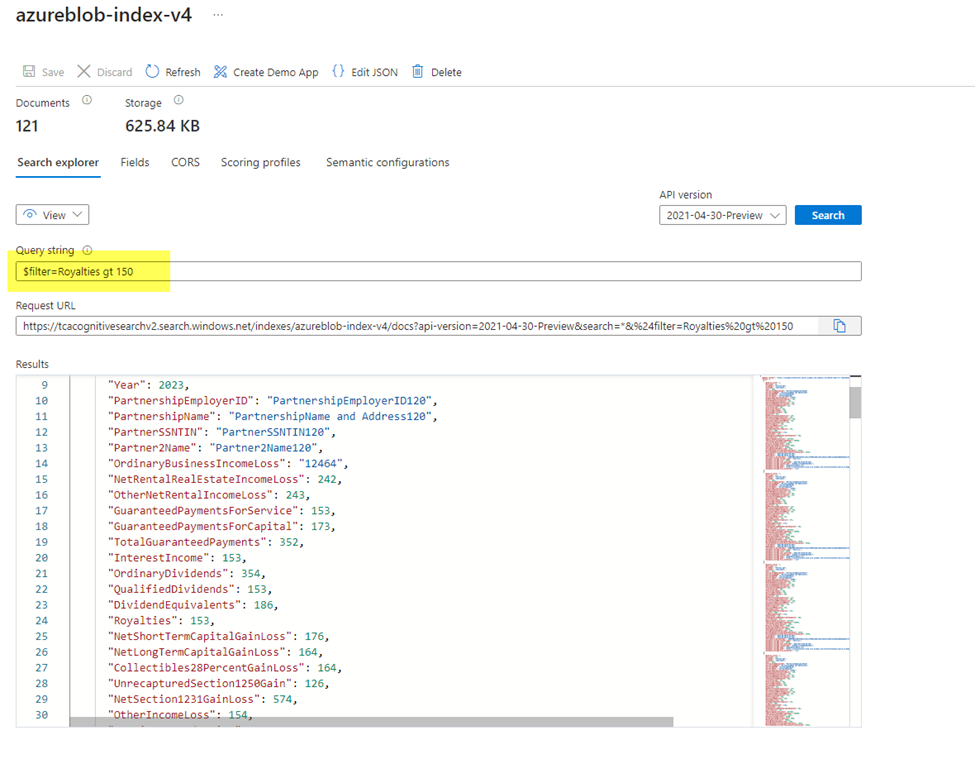Open the View dropdown
The image size is (975, 764).
click(52, 214)
